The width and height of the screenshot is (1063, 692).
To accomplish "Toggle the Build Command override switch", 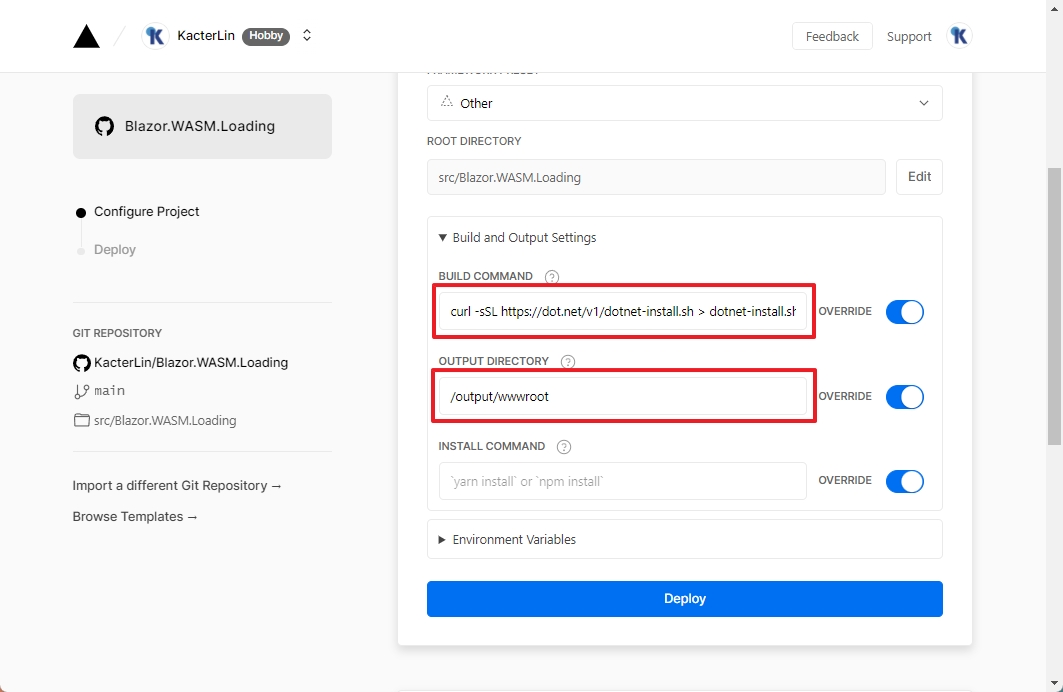I will coord(904,312).
